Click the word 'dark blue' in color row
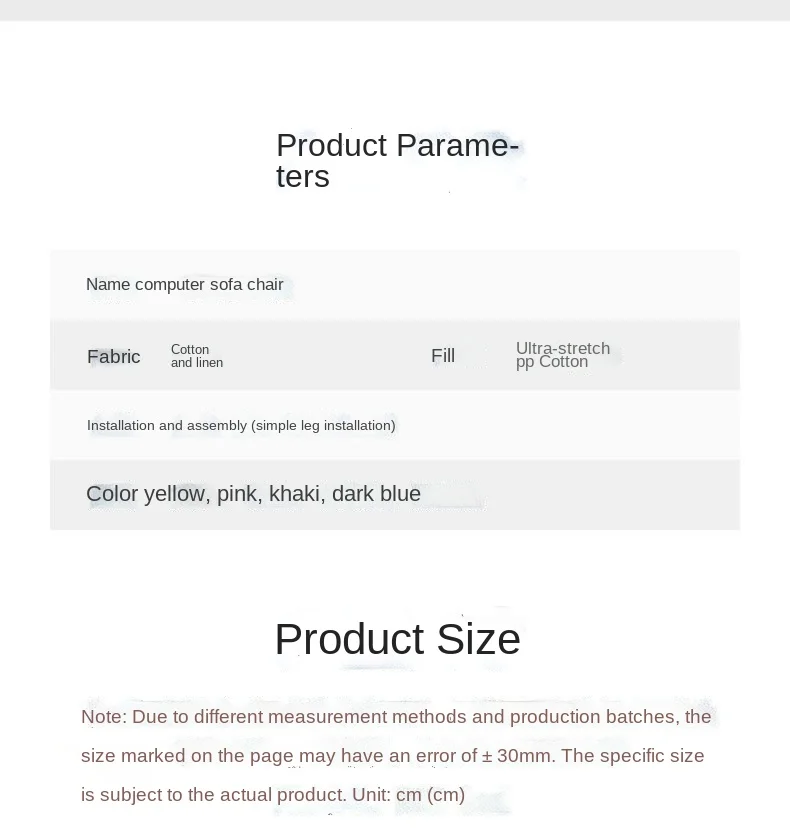 (376, 494)
